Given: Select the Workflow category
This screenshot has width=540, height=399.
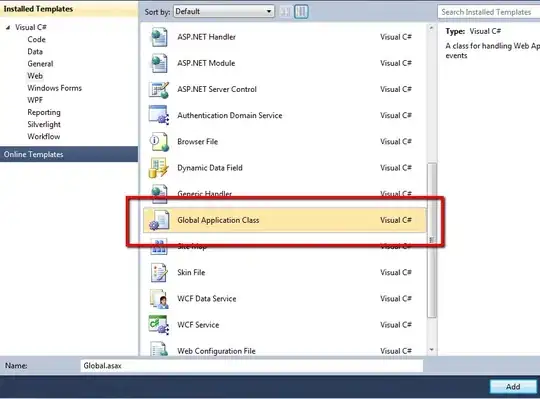Looking at the screenshot, I should click(44, 137).
